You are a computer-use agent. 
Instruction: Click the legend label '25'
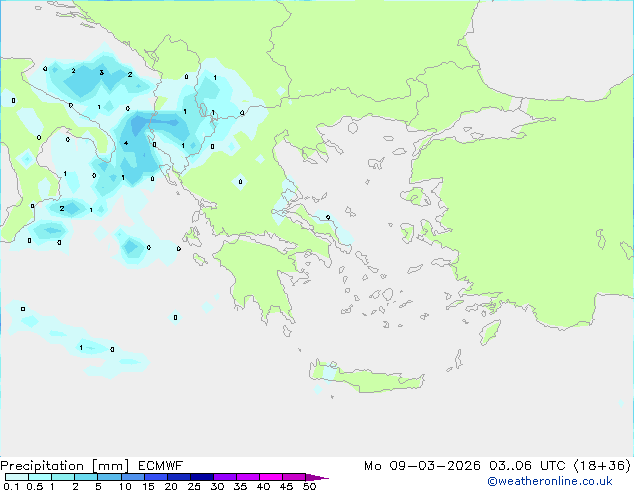194,486
